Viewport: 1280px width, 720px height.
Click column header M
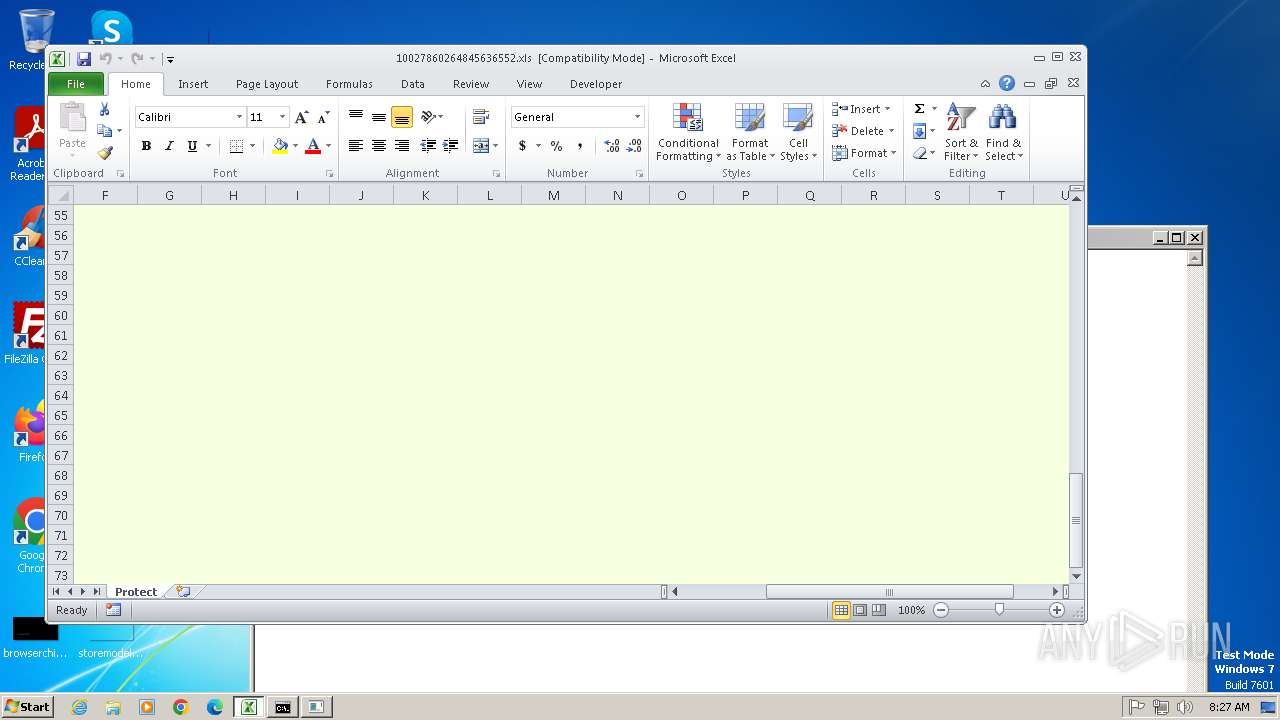[x=553, y=195]
